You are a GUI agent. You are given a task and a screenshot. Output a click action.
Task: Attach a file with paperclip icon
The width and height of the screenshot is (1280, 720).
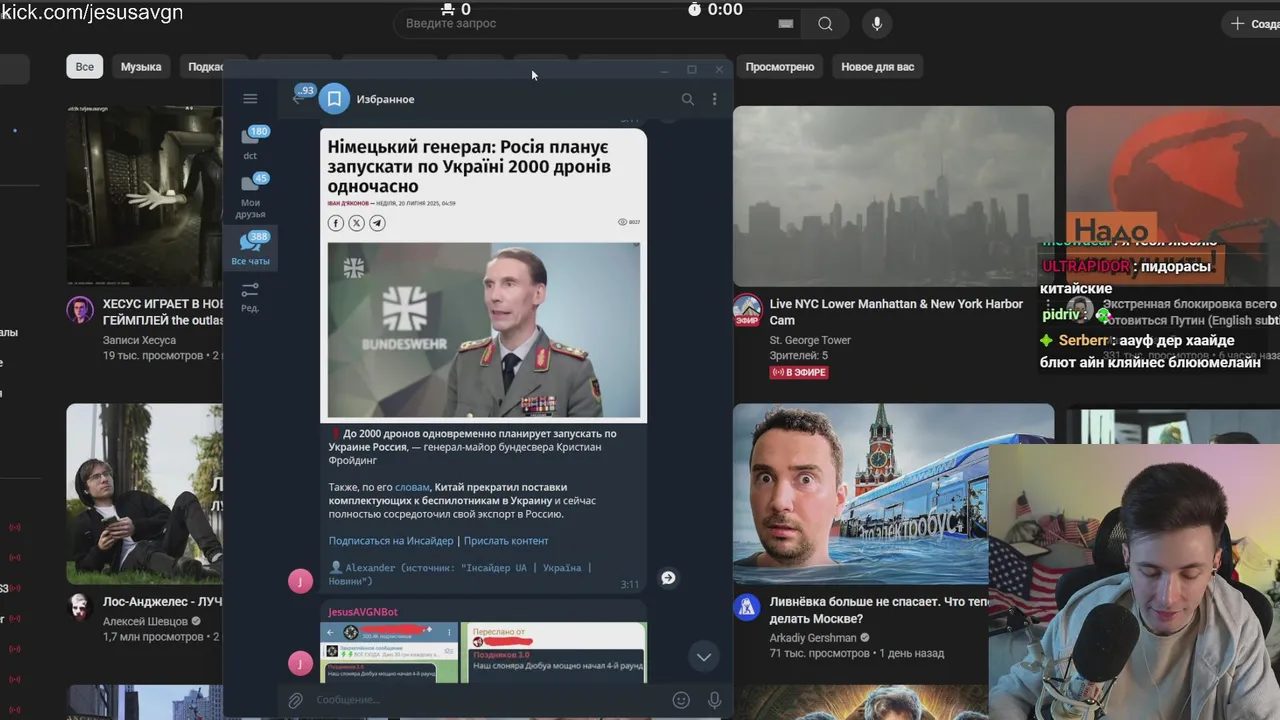tap(295, 701)
